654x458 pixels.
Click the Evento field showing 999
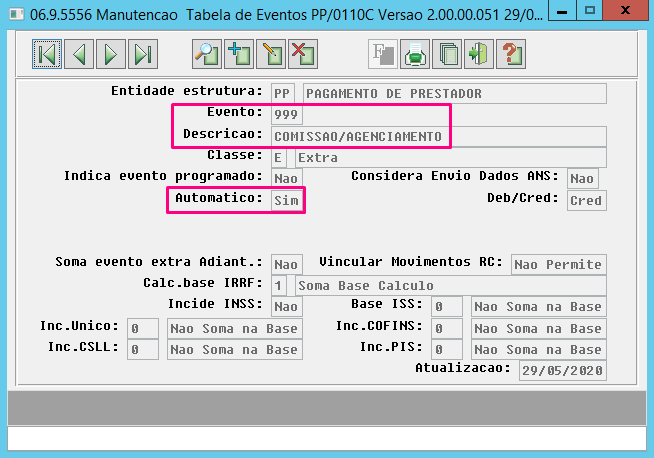[287, 114]
